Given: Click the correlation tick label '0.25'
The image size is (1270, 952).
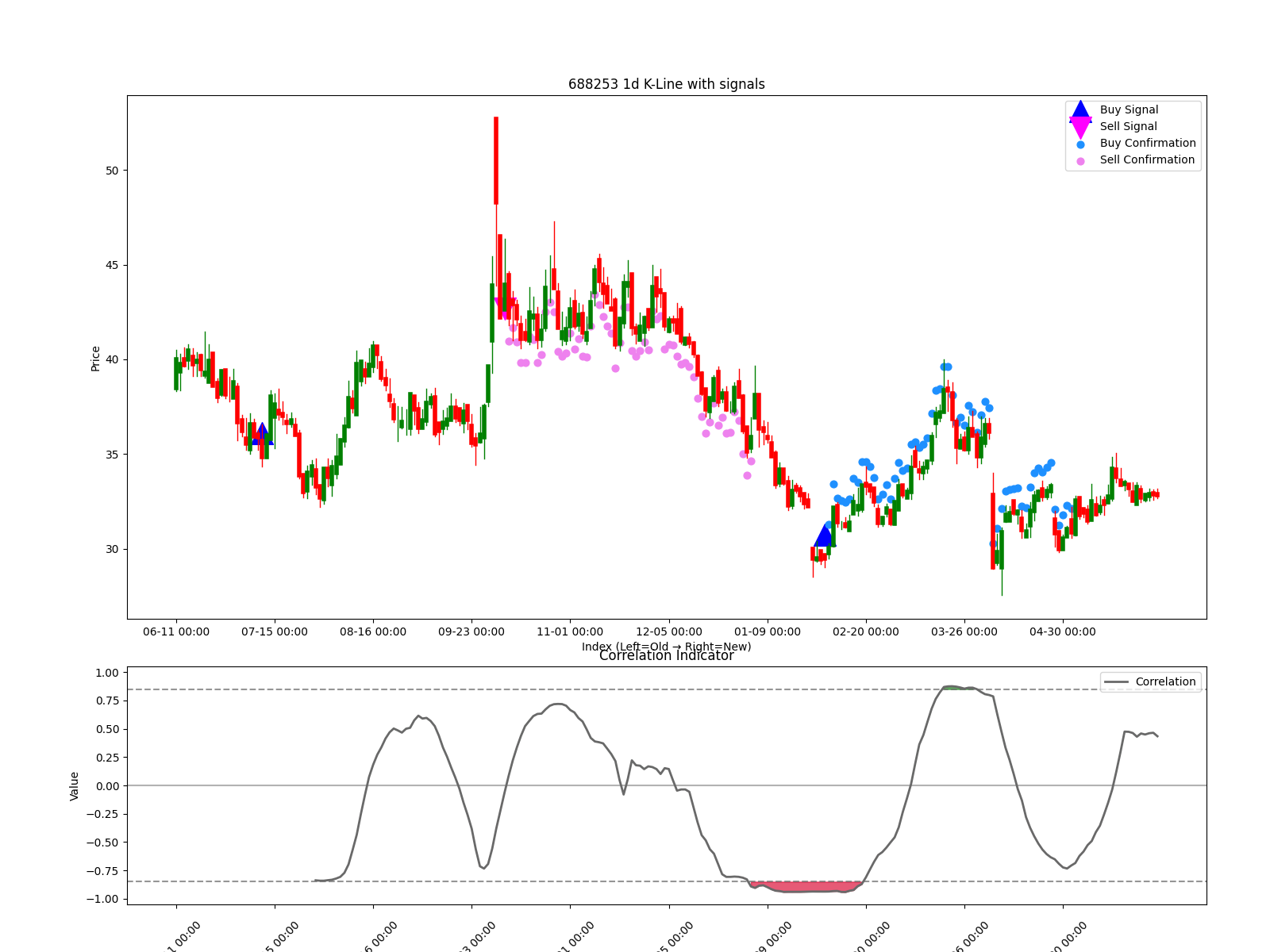Looking at the screenshot, I should [107, 758].
